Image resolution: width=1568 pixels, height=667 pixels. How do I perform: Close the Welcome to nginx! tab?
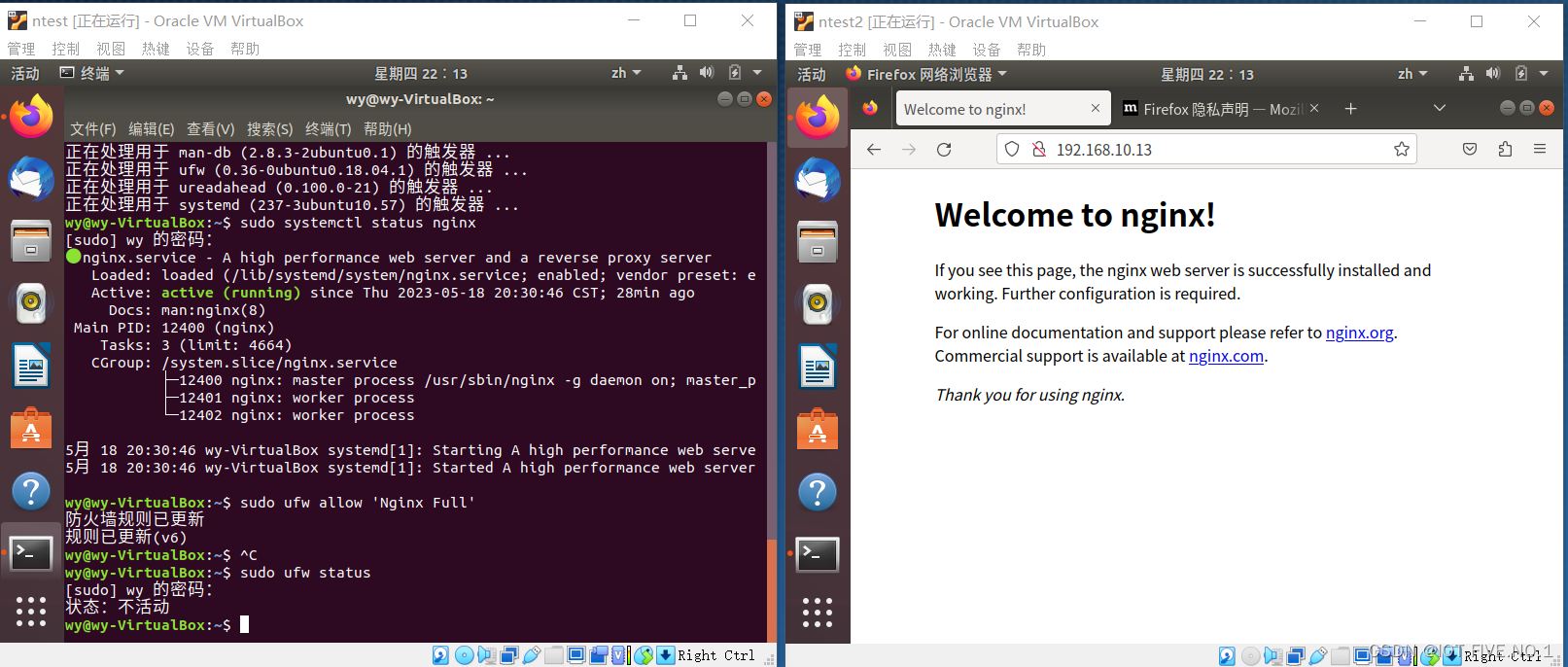point(1096,108)
